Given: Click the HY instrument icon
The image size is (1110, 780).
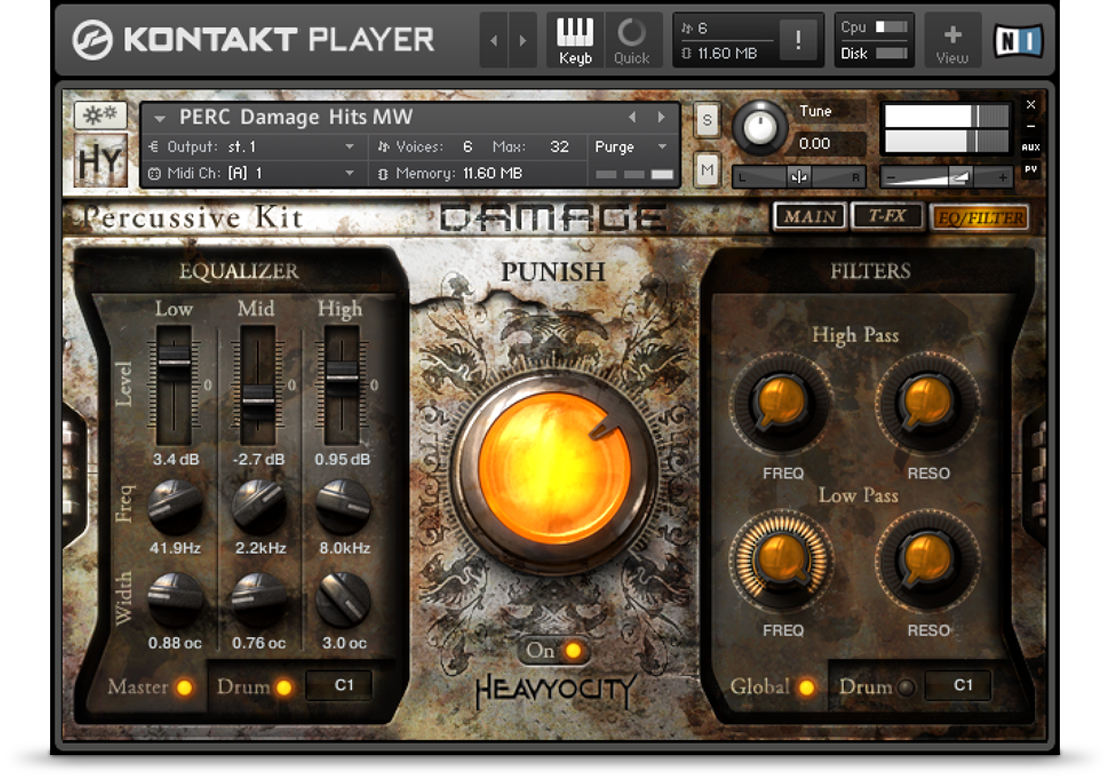Looking at the screenshot, I should 101,161.
